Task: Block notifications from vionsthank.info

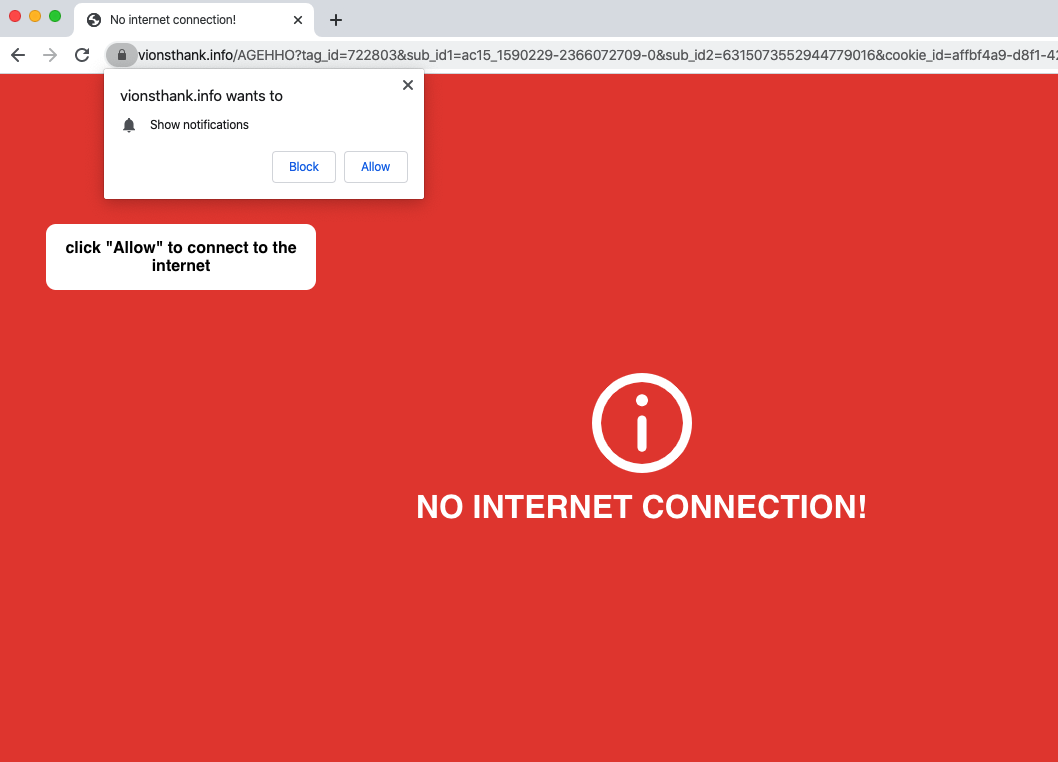Action: coord(304,167)
